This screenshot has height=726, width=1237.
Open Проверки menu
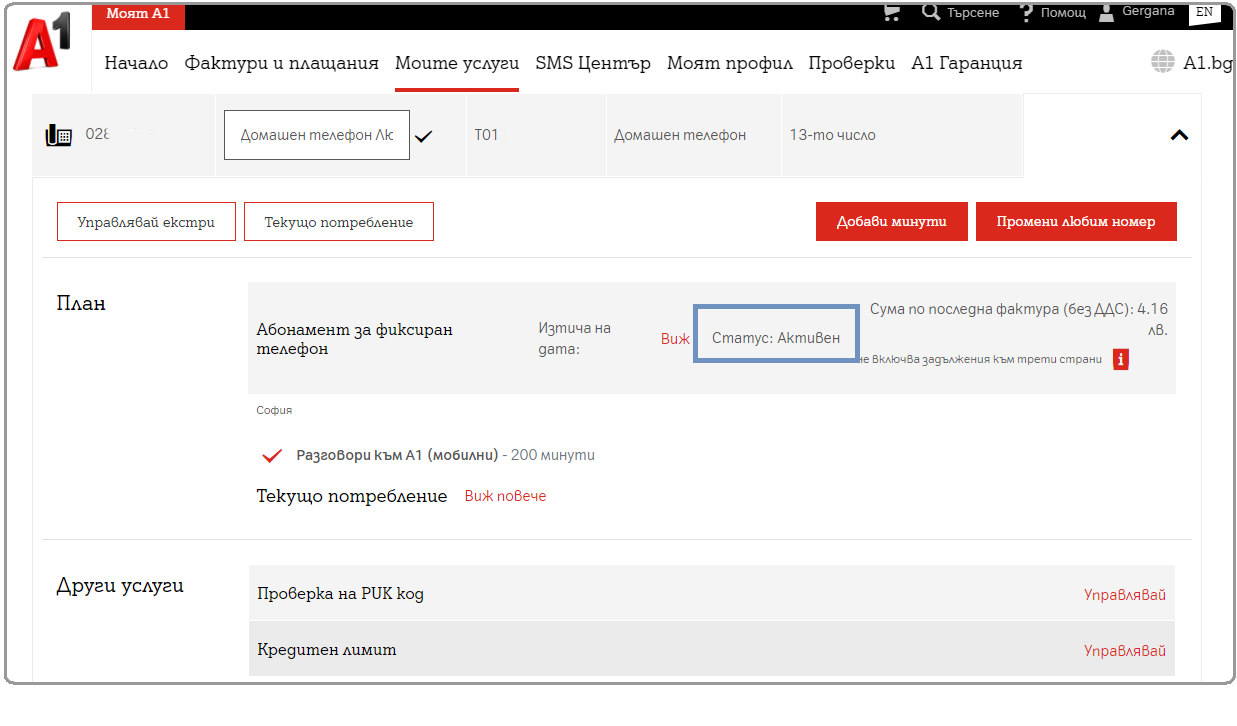tap(852, 63)
